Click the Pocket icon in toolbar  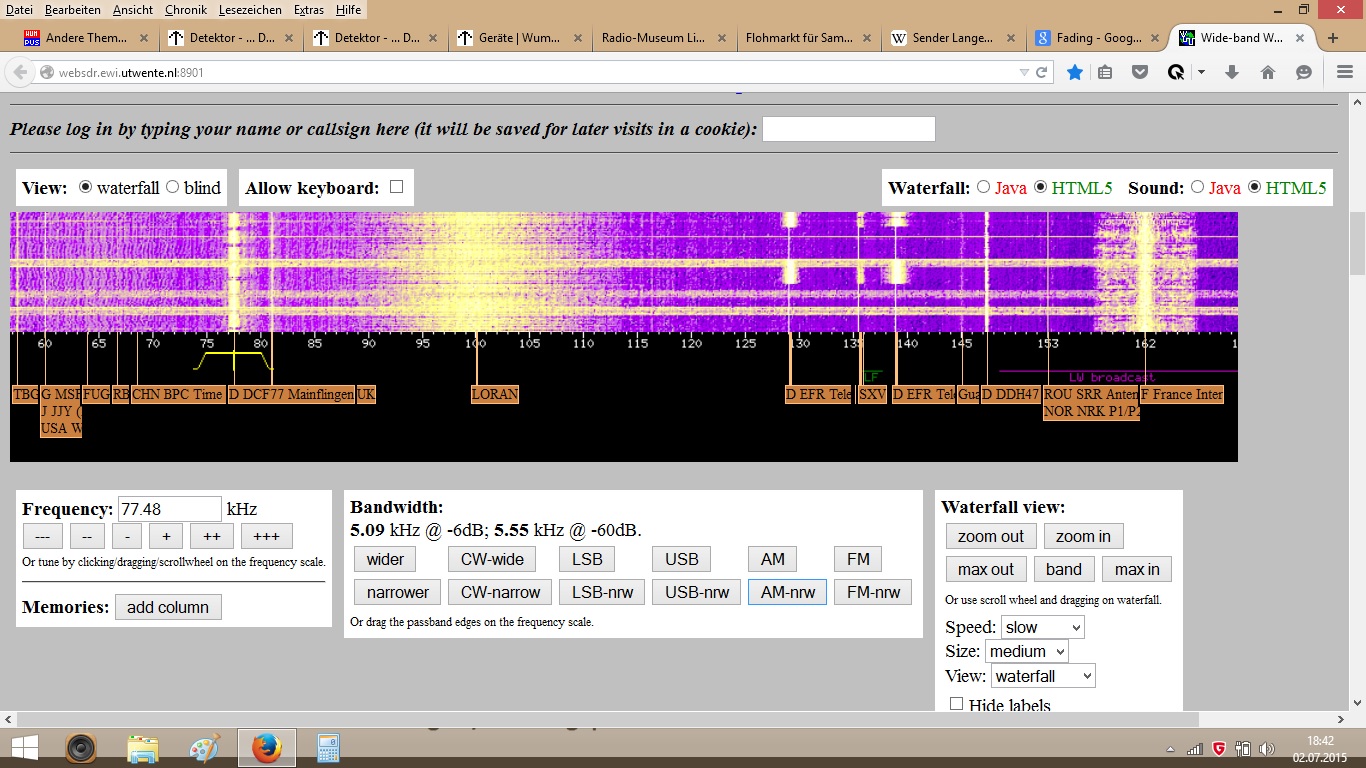coord(1139,72)
